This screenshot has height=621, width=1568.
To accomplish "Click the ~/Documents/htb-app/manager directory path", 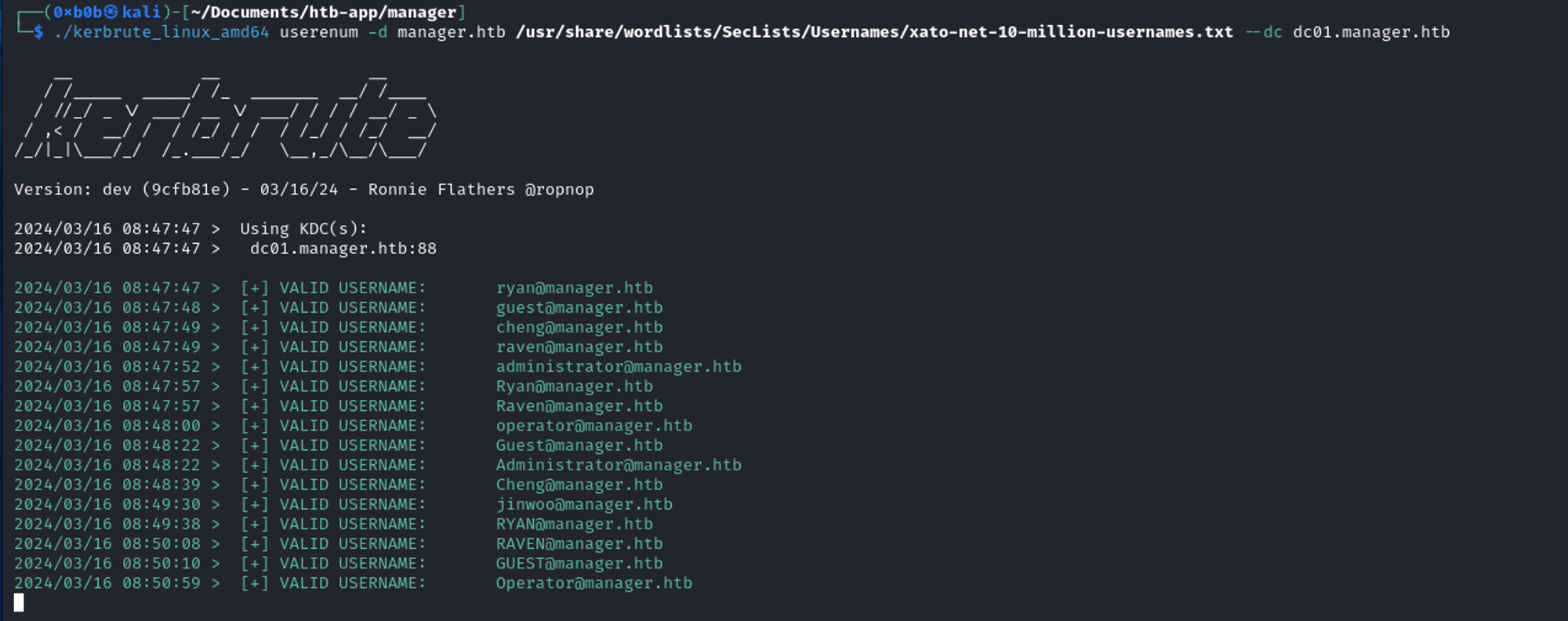I will point(324,12).
